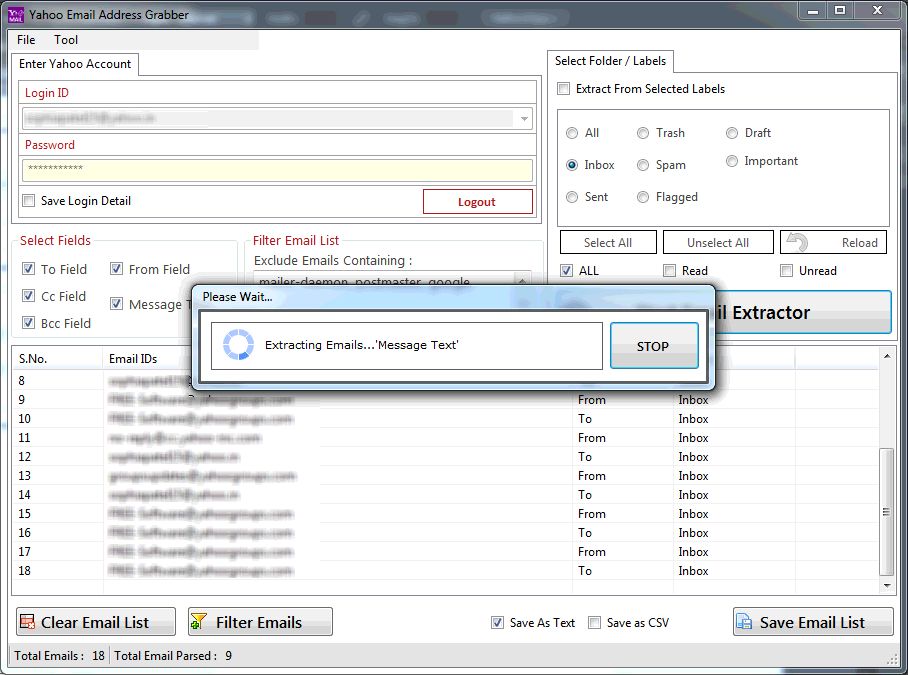The image size is (908, 675).
Task: Click the Exclude Emails Containing text field
Action: (382, 279)
